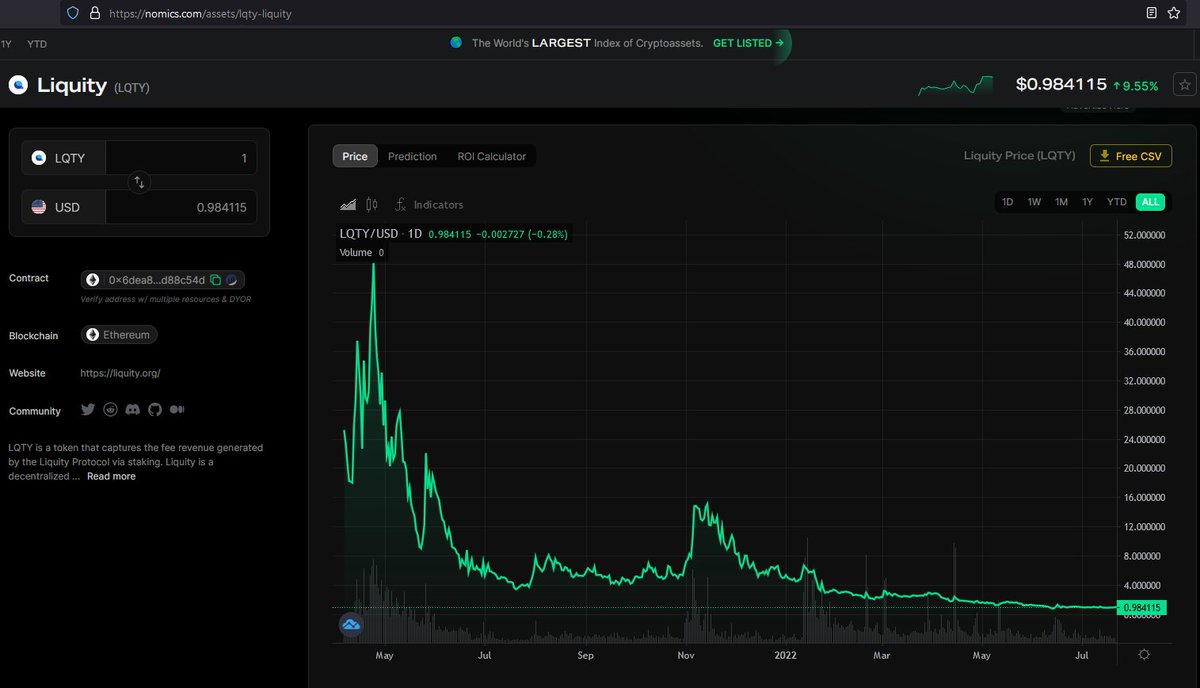Open the Indicators menu

(x=438, y=204)
